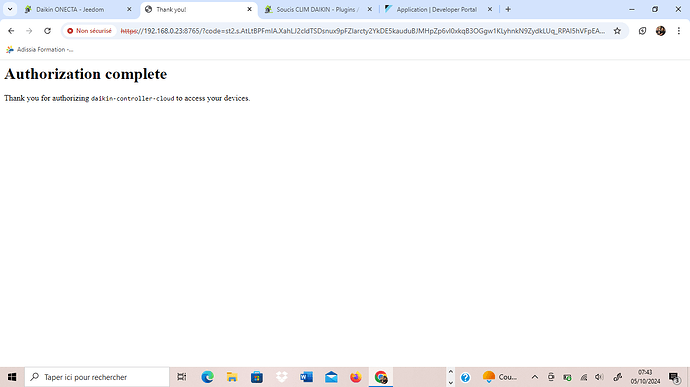
Task: Open a new tab with the plus button
Action: click(x=508, y=9)
